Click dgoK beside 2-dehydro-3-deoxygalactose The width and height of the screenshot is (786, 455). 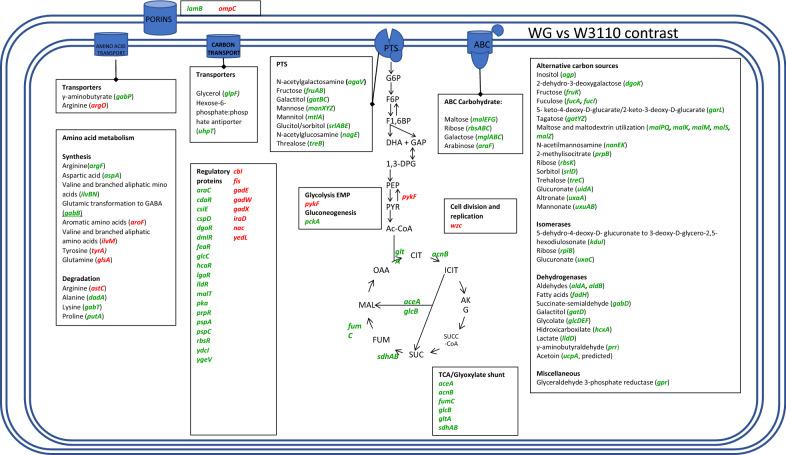coord(634,84)
